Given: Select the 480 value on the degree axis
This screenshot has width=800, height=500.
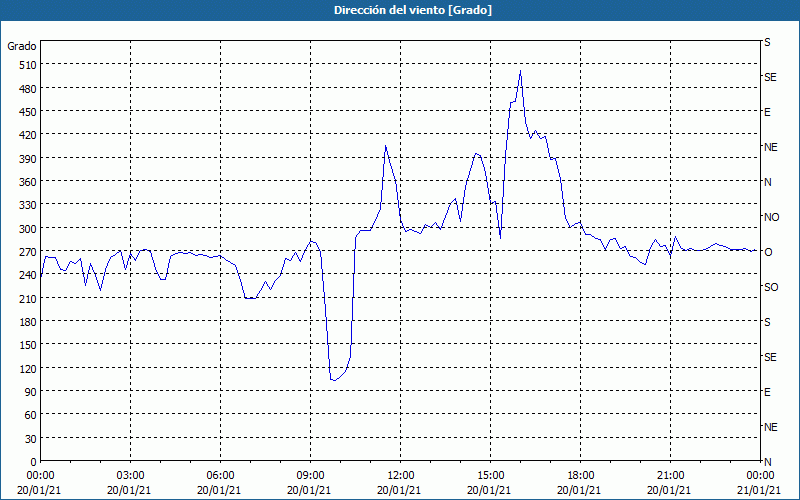Looking at the screenshot, I should (x=28, y=89).
